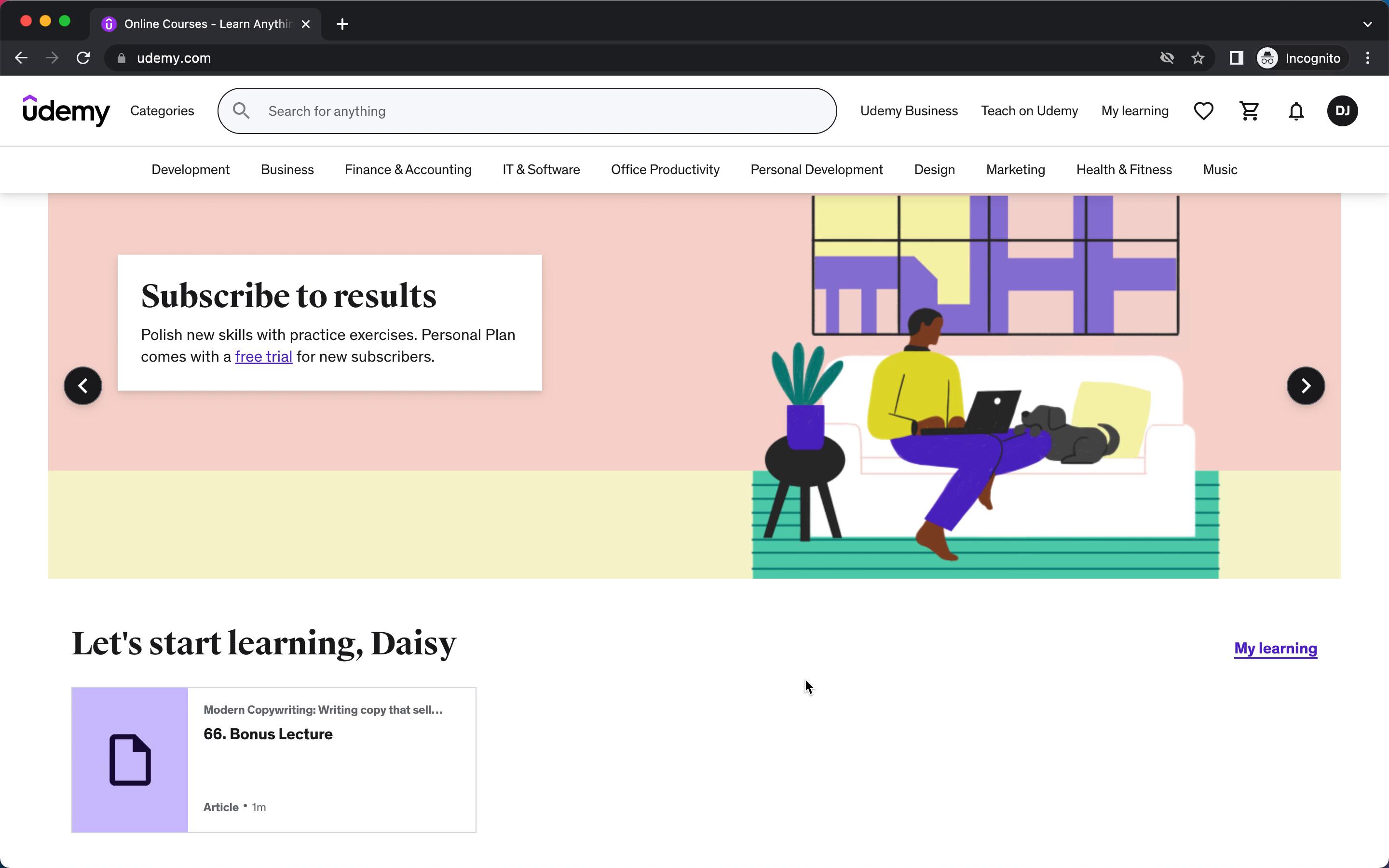Click the user profile avatar icon
1389x868 pixels.
pos(1342,110)
